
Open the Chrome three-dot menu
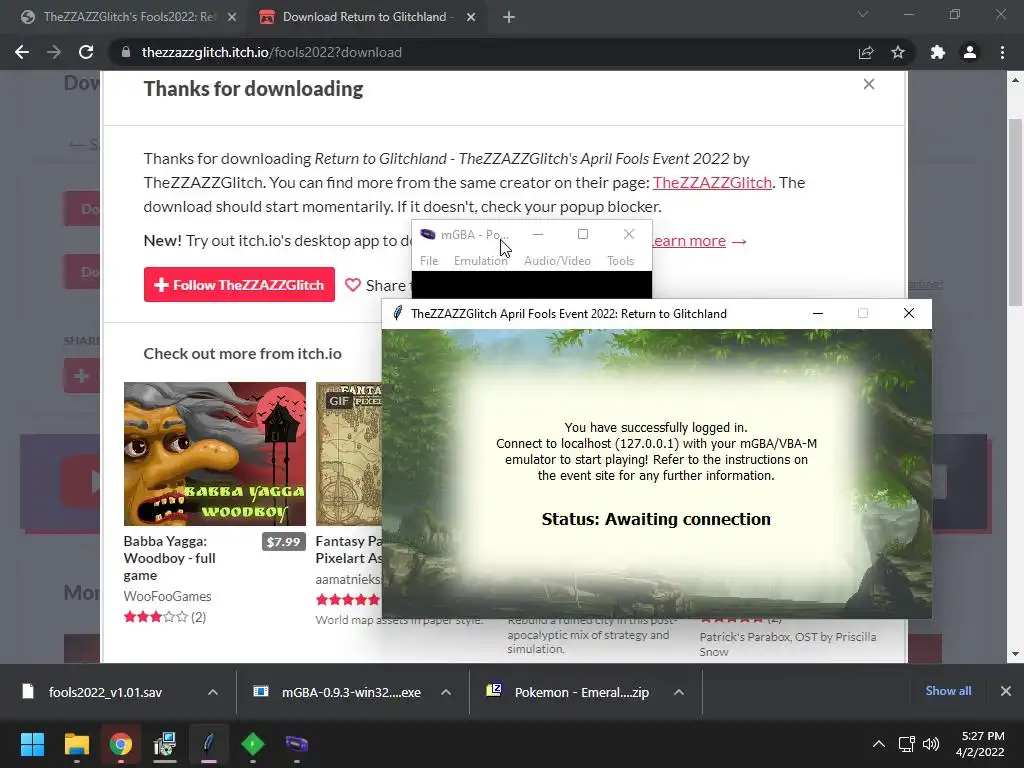1002,52
